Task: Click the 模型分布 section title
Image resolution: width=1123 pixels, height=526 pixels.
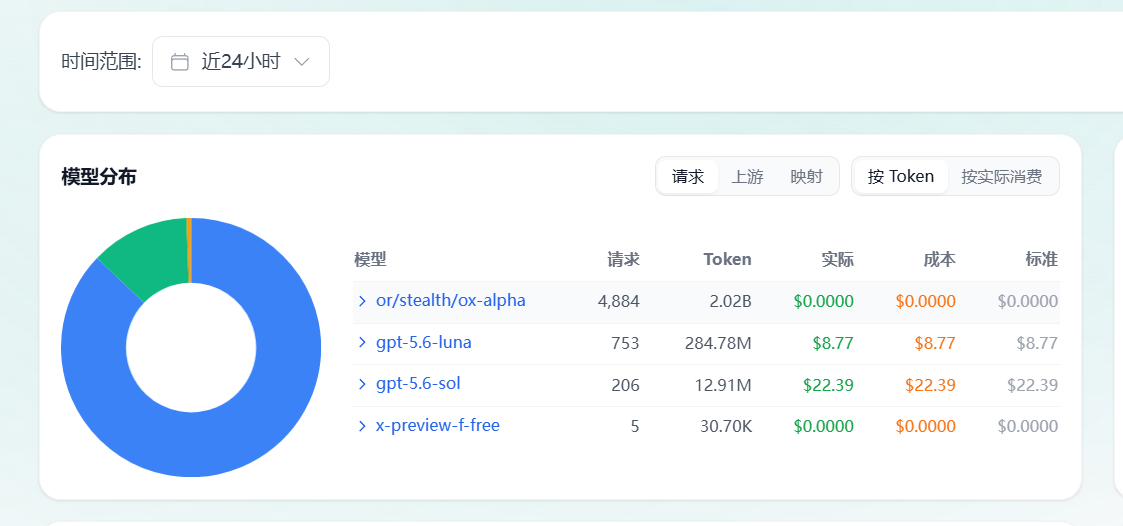Action: click(99, 176)
